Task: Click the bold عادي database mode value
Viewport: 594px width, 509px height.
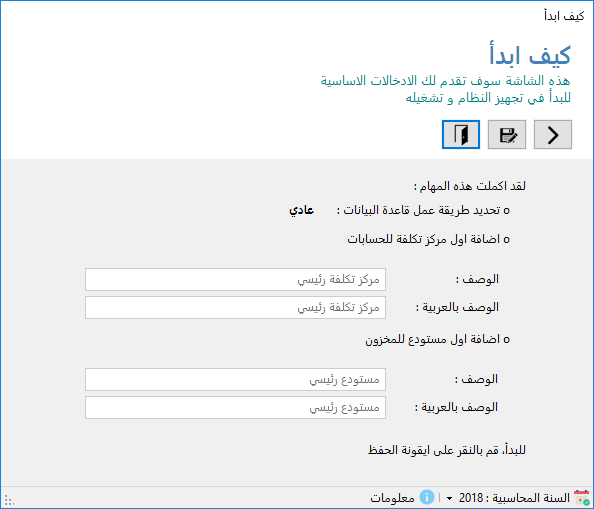Action: (302, 210)
